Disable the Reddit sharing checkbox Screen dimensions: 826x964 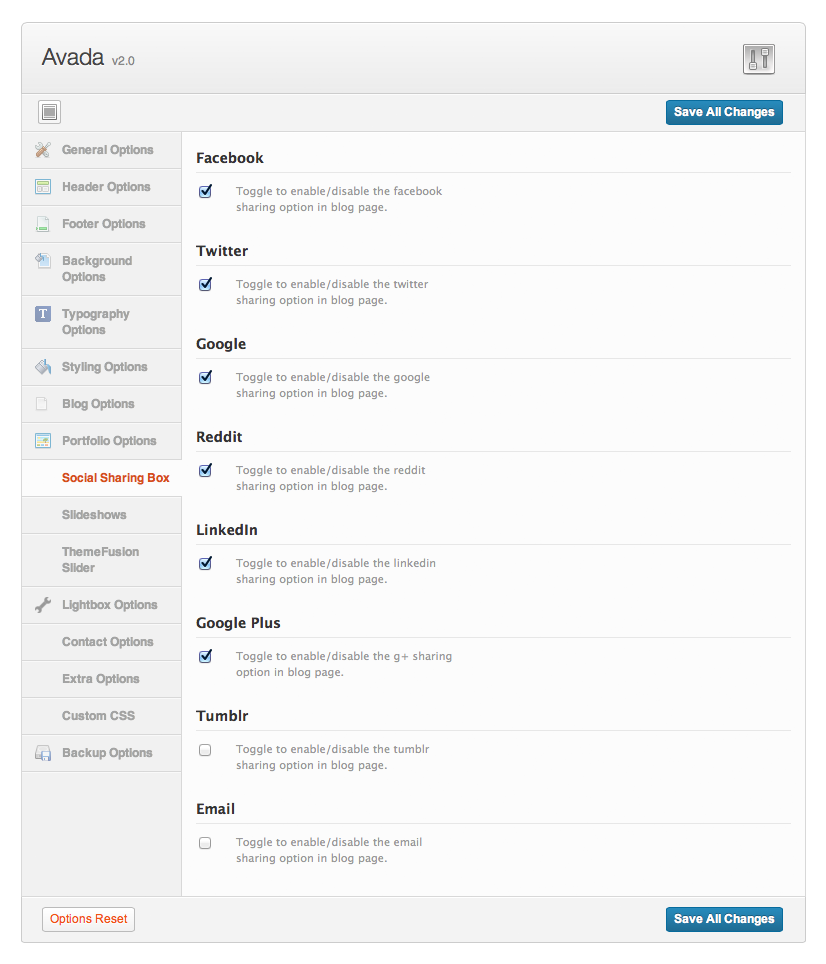tap(205, 470)
